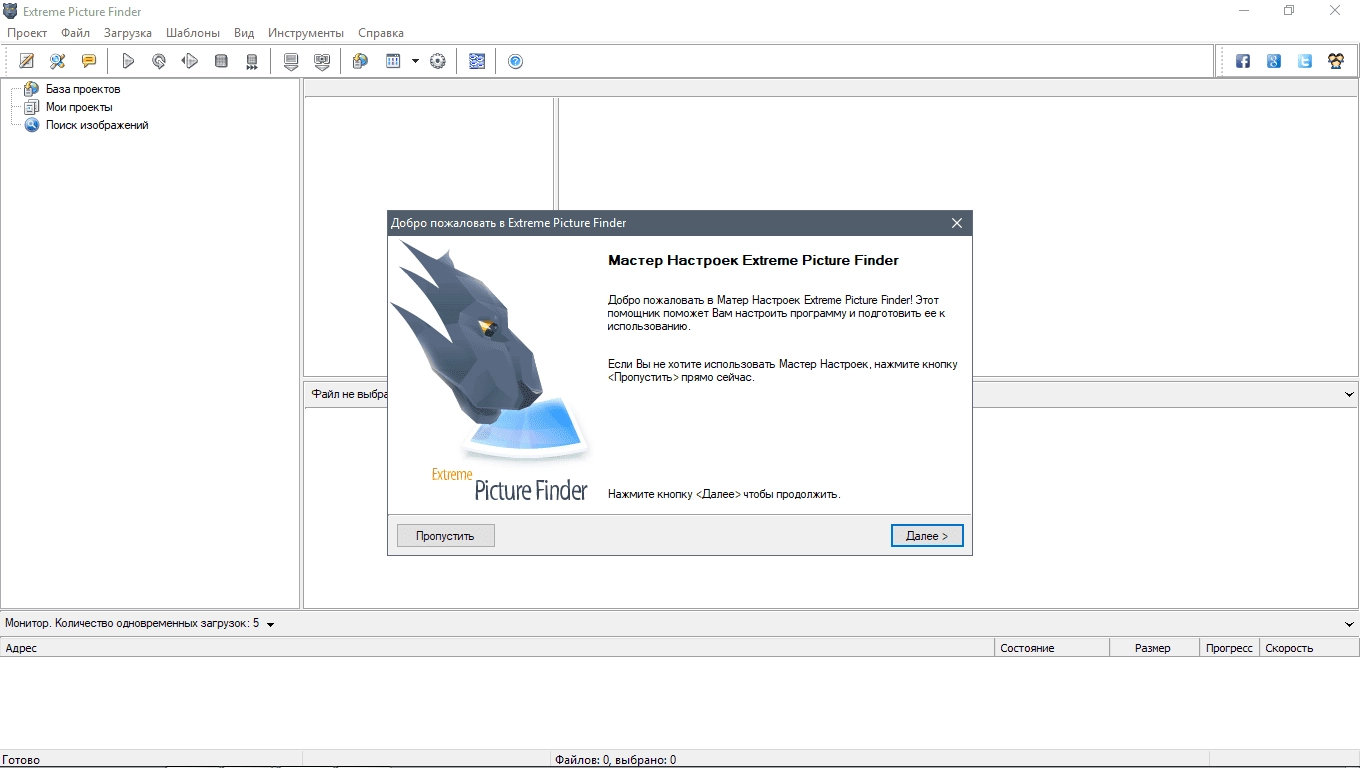Click the Google icon in toolbar
Viewport: 1360px width, 768px height.
[1274, 61]
